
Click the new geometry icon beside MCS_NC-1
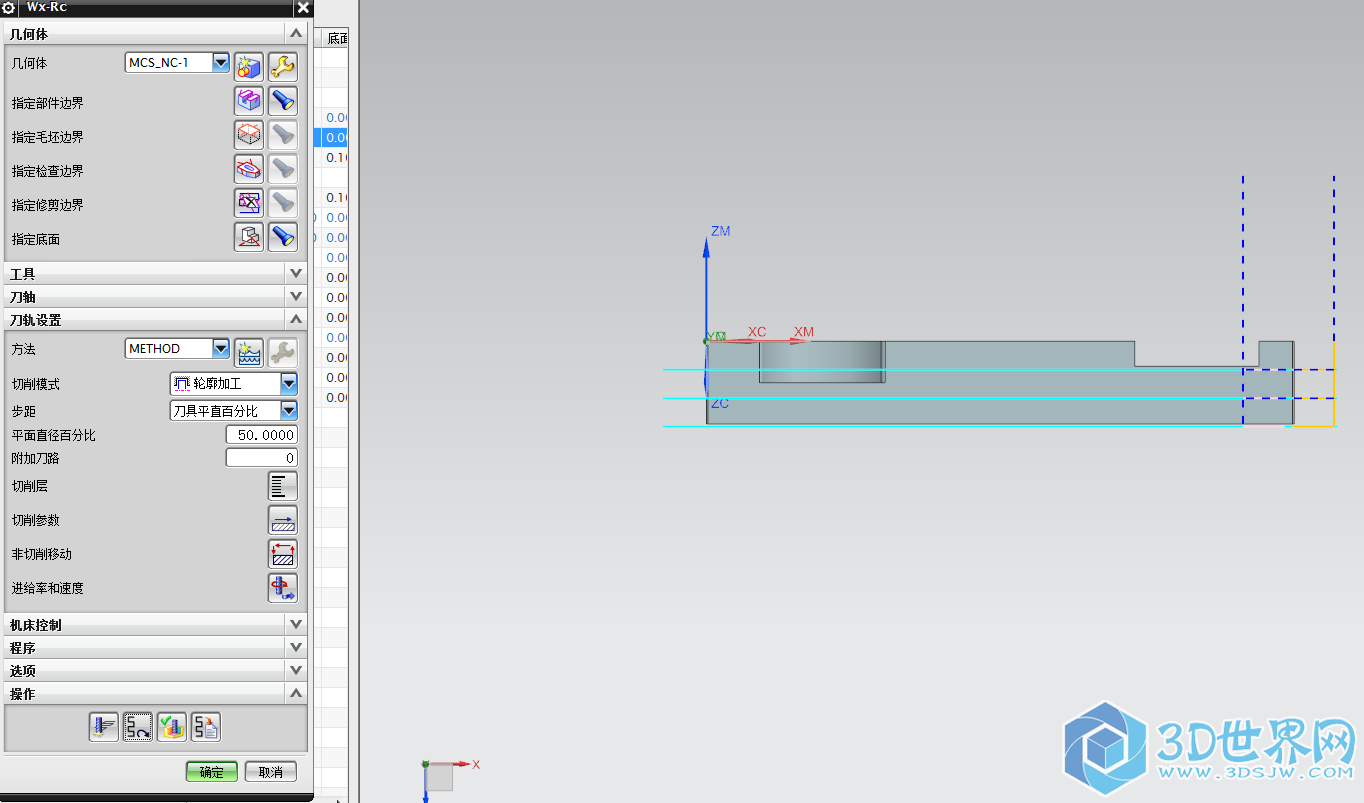click(248, 67)
